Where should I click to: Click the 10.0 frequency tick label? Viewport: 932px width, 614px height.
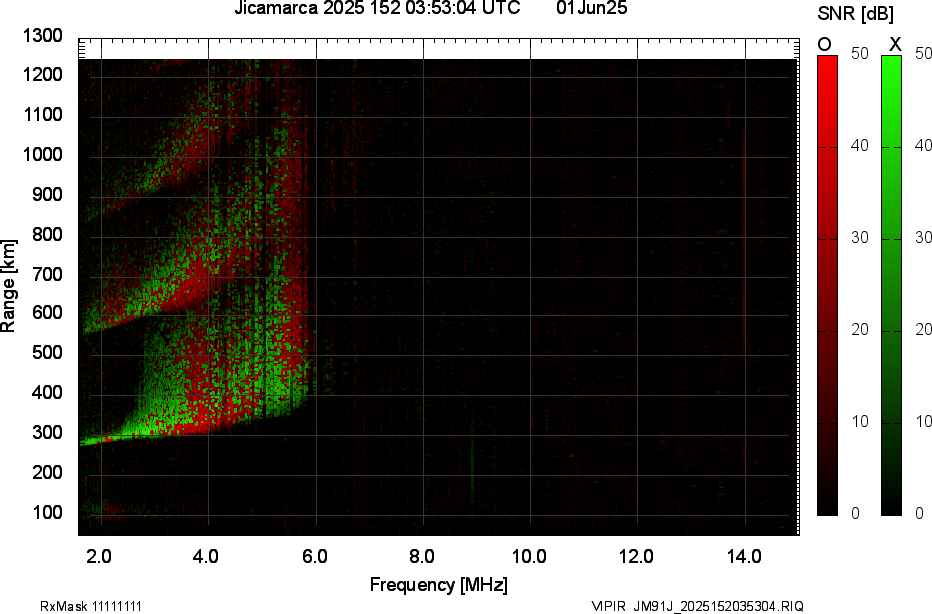coord(529,556)
